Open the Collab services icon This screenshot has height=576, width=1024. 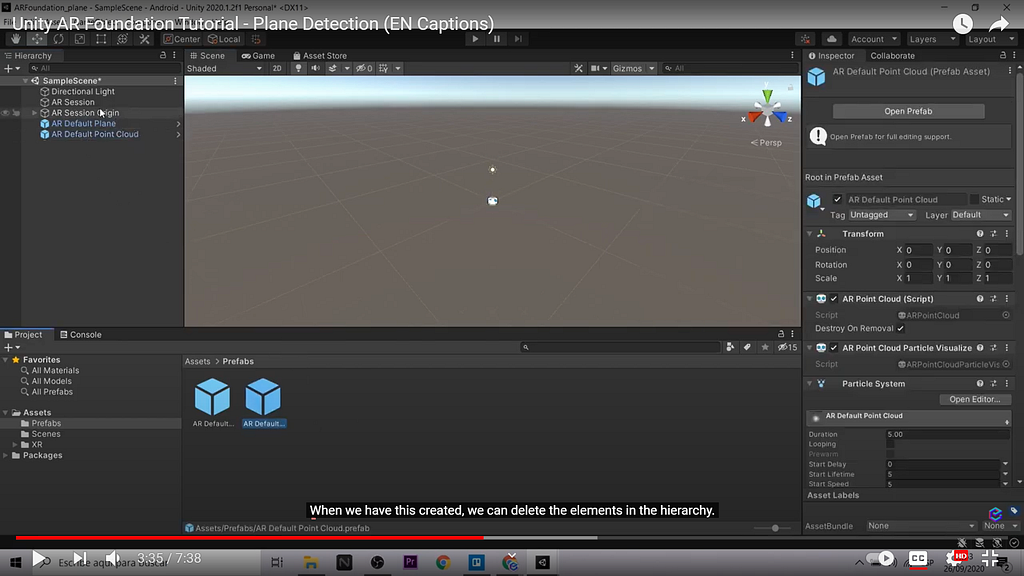(805, 39)
